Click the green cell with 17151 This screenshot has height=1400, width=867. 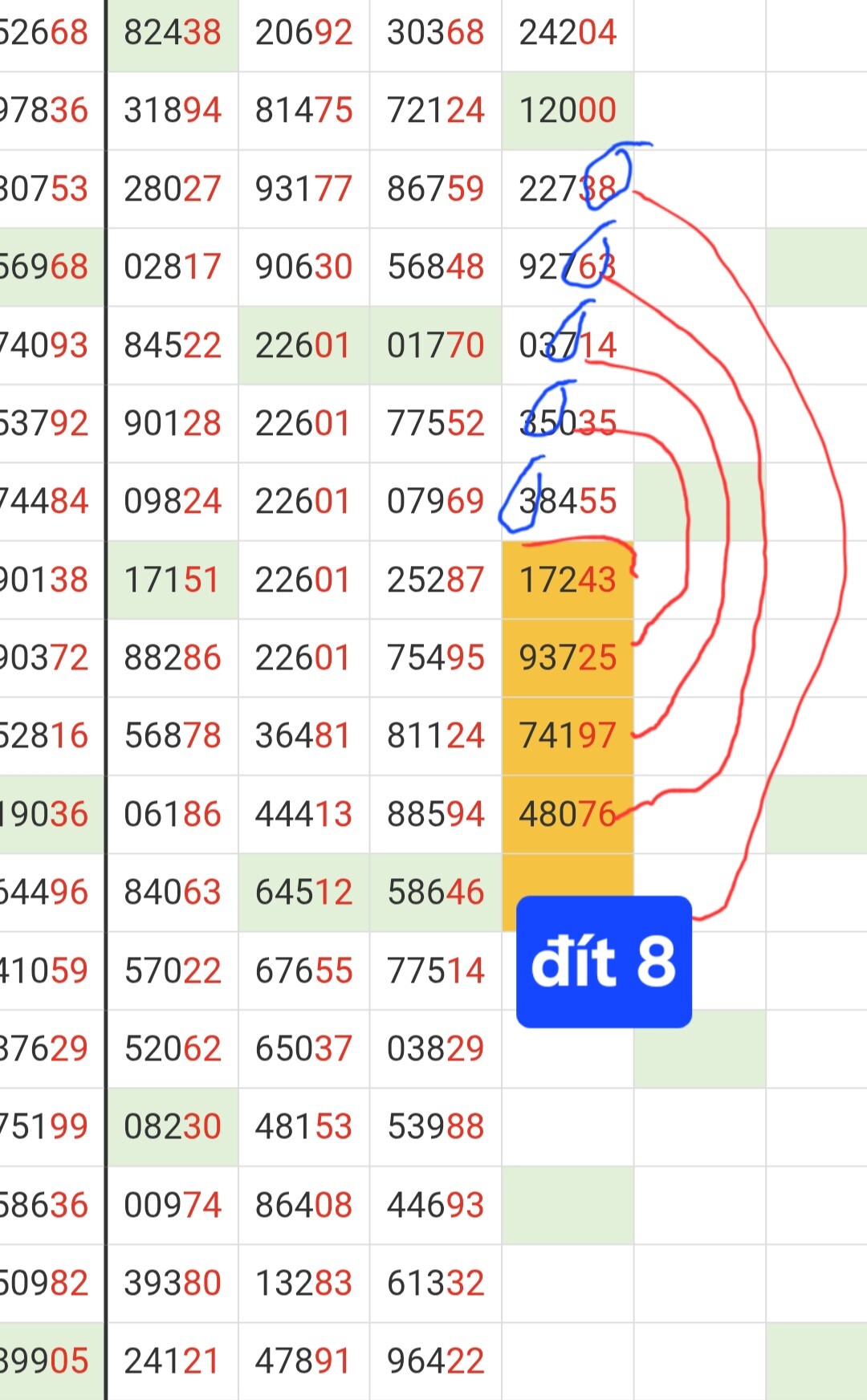[x=173, y=580]
